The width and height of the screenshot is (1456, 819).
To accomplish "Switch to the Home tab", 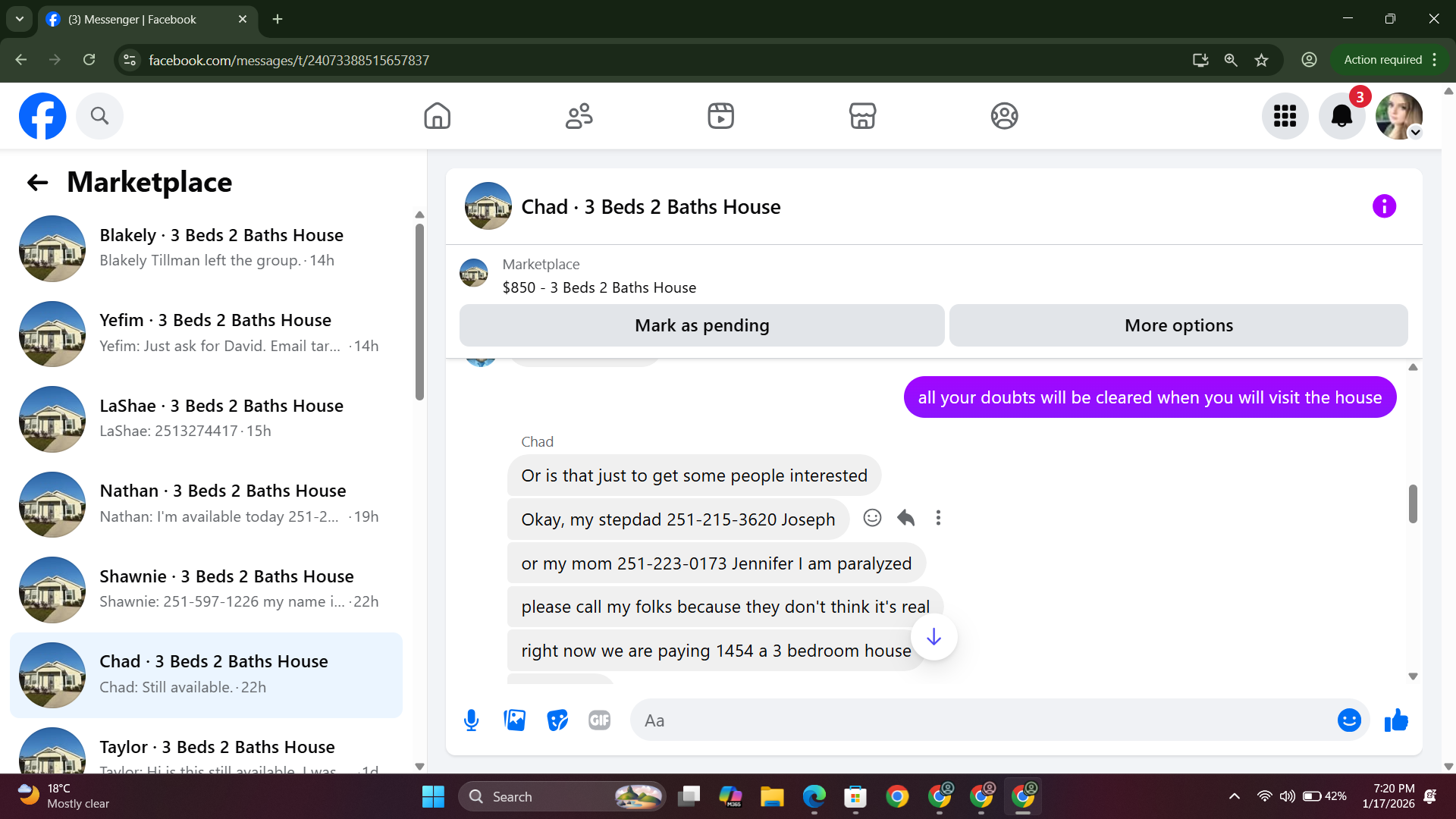I will (437, 116).
